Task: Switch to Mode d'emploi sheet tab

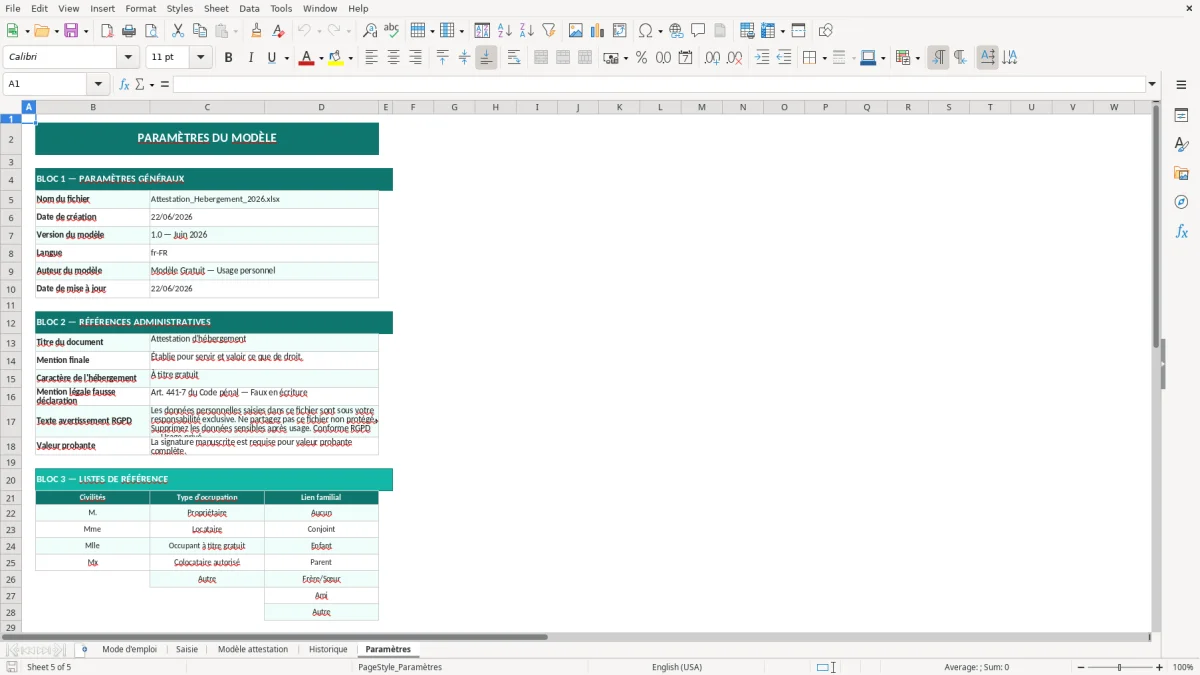Action: point(129,649)
